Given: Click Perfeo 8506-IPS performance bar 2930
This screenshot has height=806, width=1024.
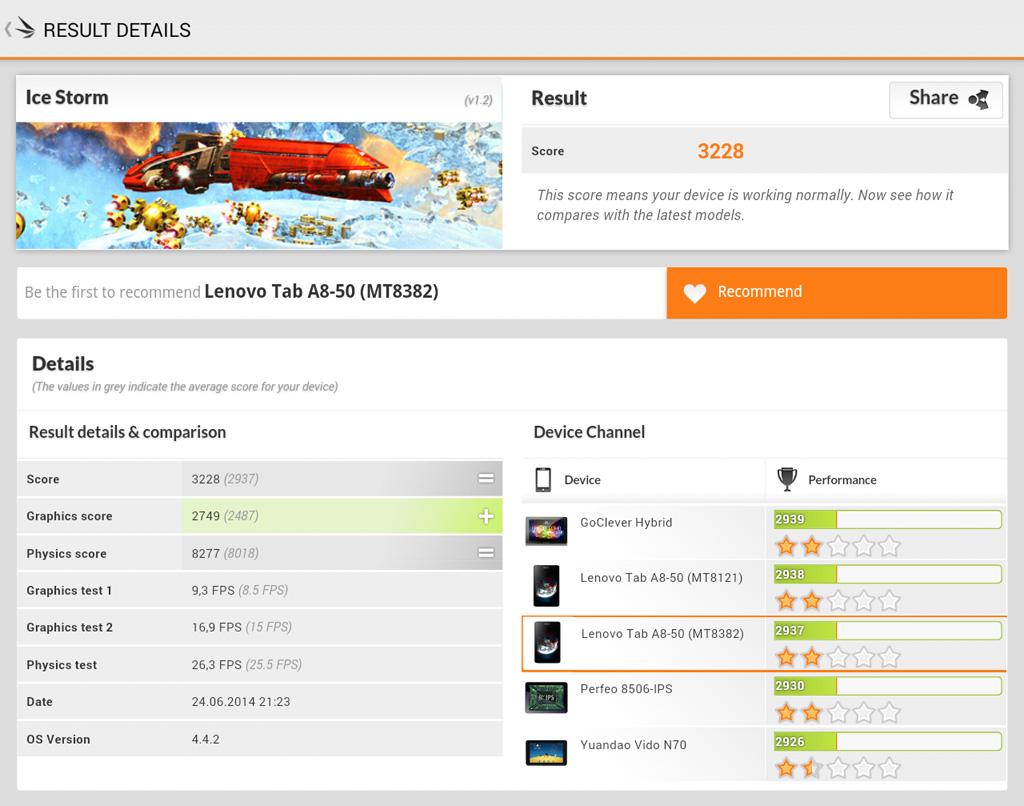Looking at the screenshot, I should point(888,686).
